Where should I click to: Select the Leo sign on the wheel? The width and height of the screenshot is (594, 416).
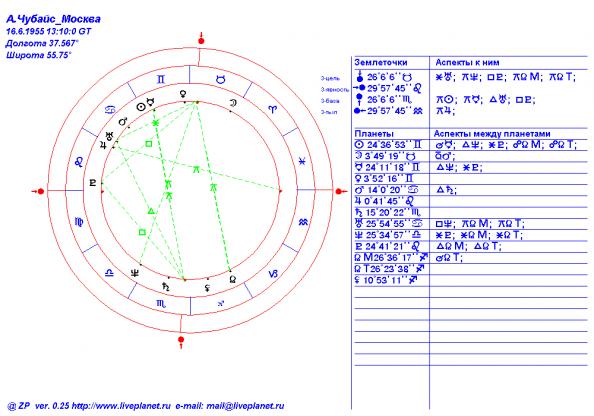[79, 162]
